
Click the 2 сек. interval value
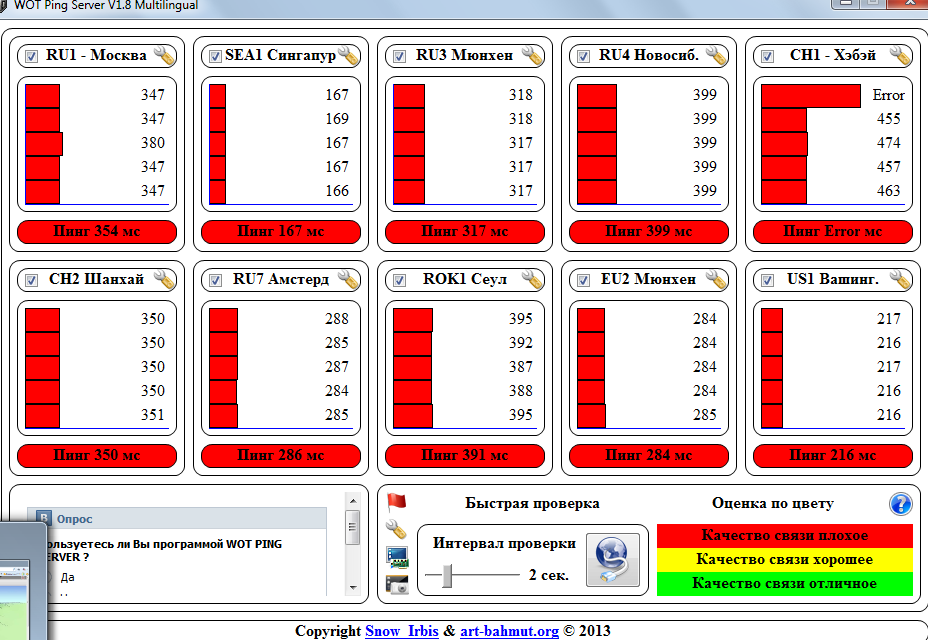[x=549, y=575]
